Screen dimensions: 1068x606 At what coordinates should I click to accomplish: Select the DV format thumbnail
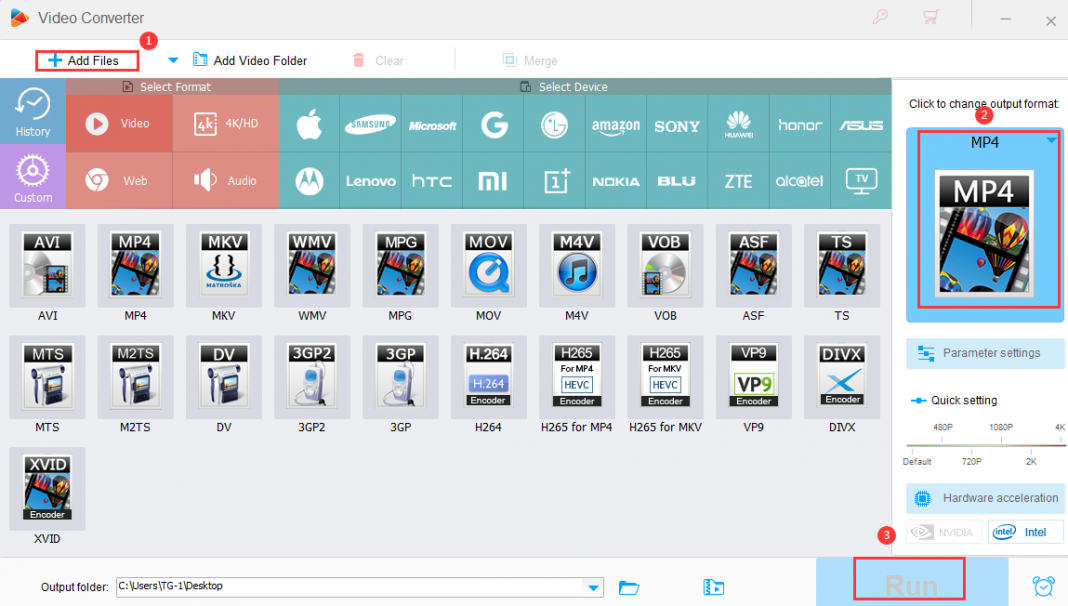(223, 377)
